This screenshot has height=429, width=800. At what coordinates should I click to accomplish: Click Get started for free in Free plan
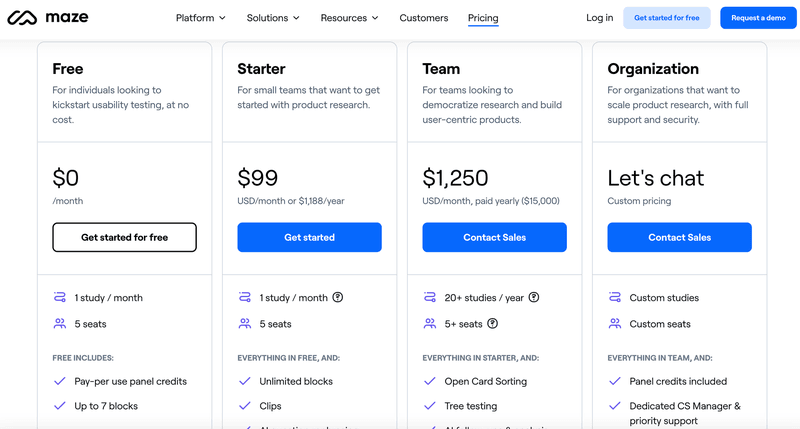124,237
